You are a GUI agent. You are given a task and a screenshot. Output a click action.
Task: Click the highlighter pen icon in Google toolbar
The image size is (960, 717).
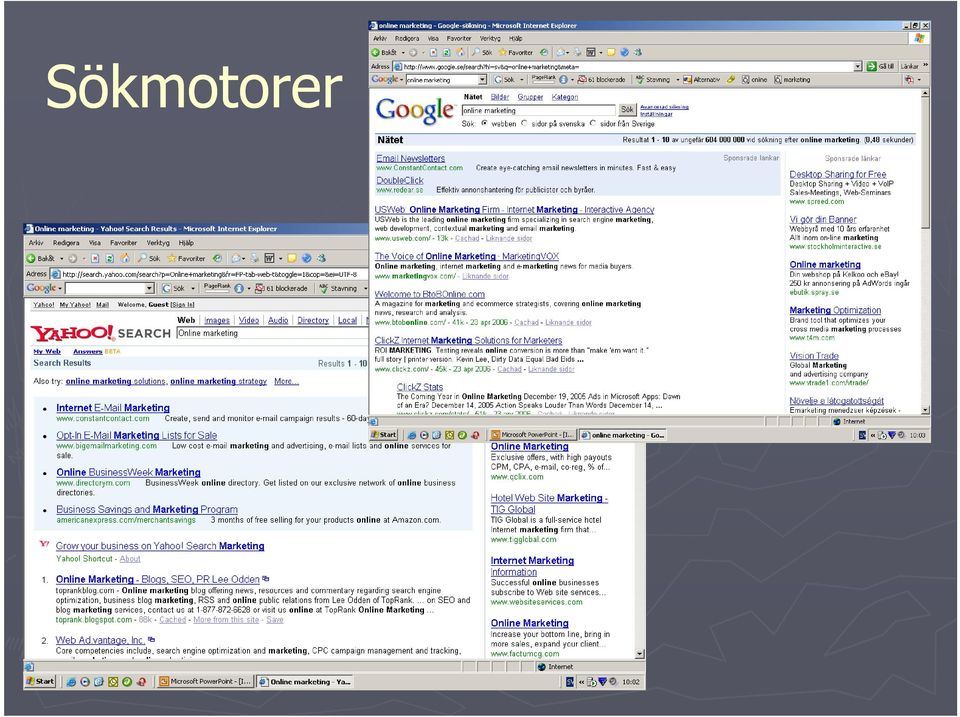731,80
